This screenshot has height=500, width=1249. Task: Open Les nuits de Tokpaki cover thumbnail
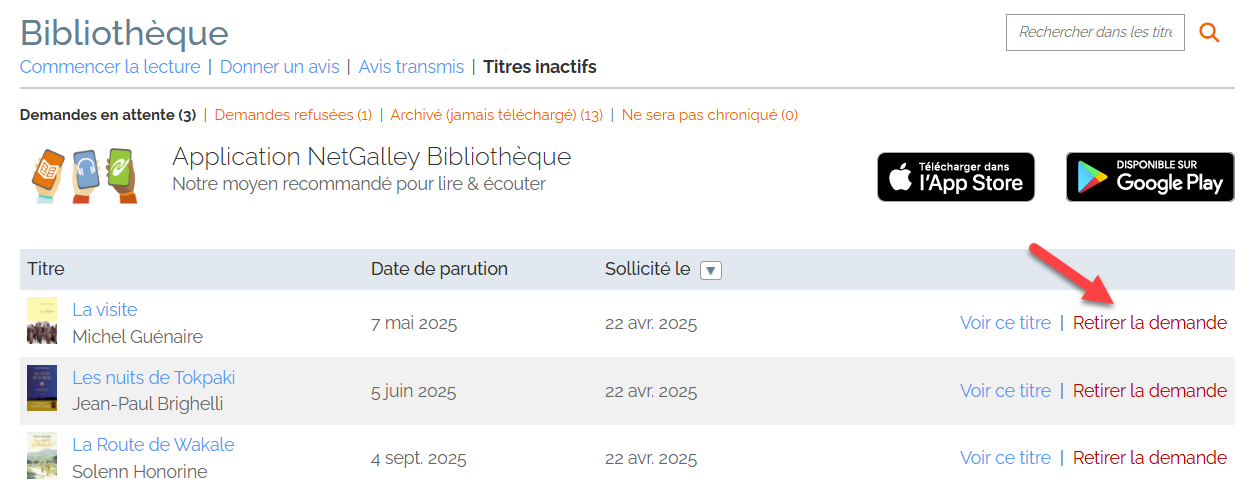[x=42, y=389]
